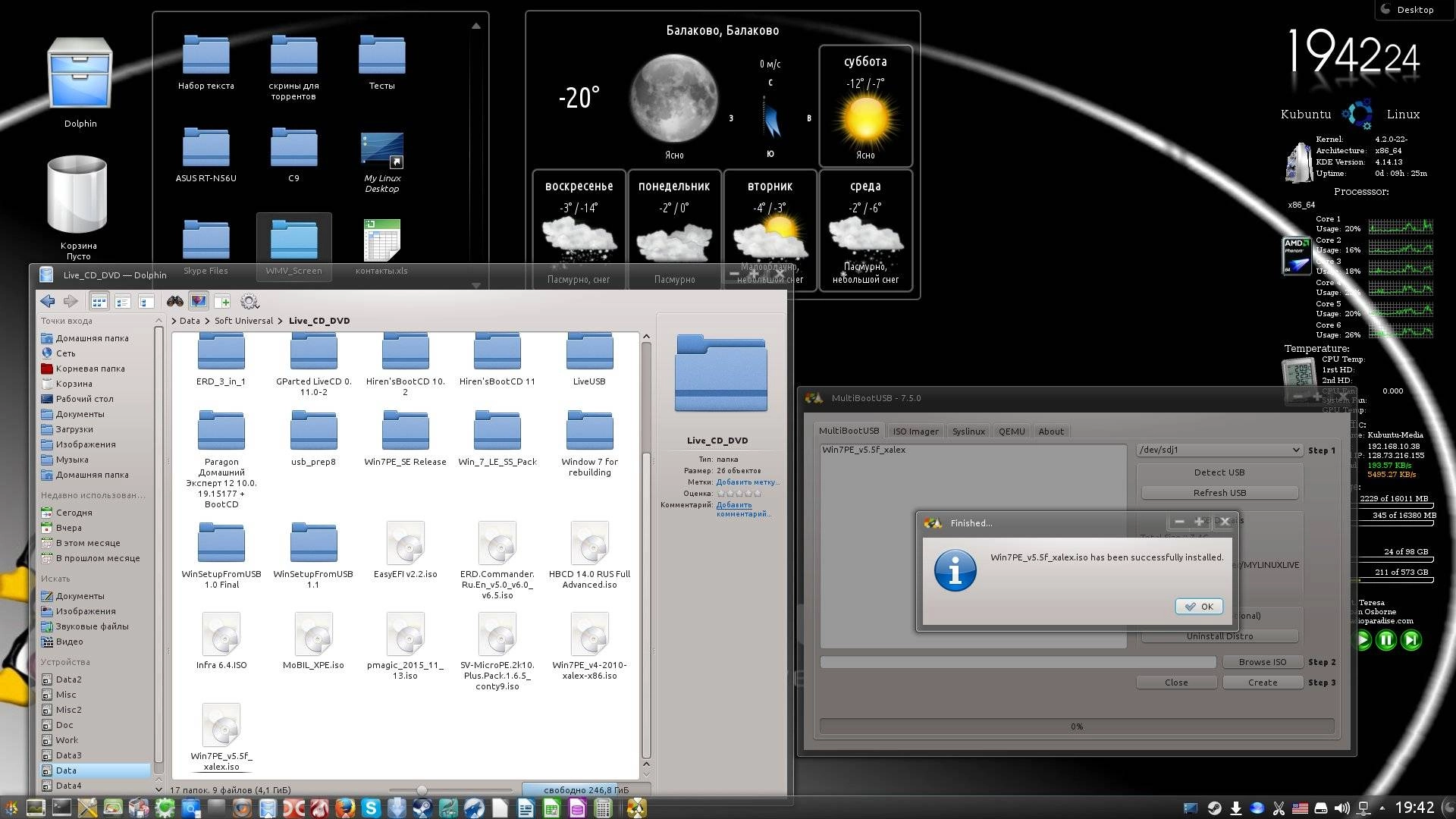The image size is (1456, 819).
Task: Click Data in Dolphin breadcrumb path
Action: [190, 321]
